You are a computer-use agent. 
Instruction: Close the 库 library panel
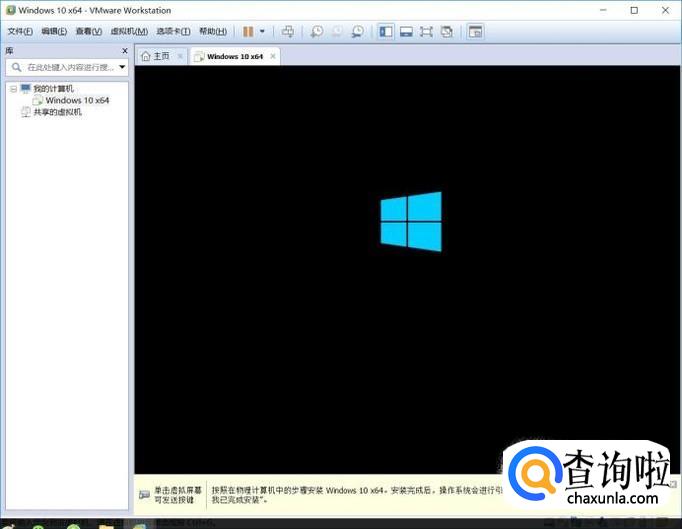click(x=125, y=51)
